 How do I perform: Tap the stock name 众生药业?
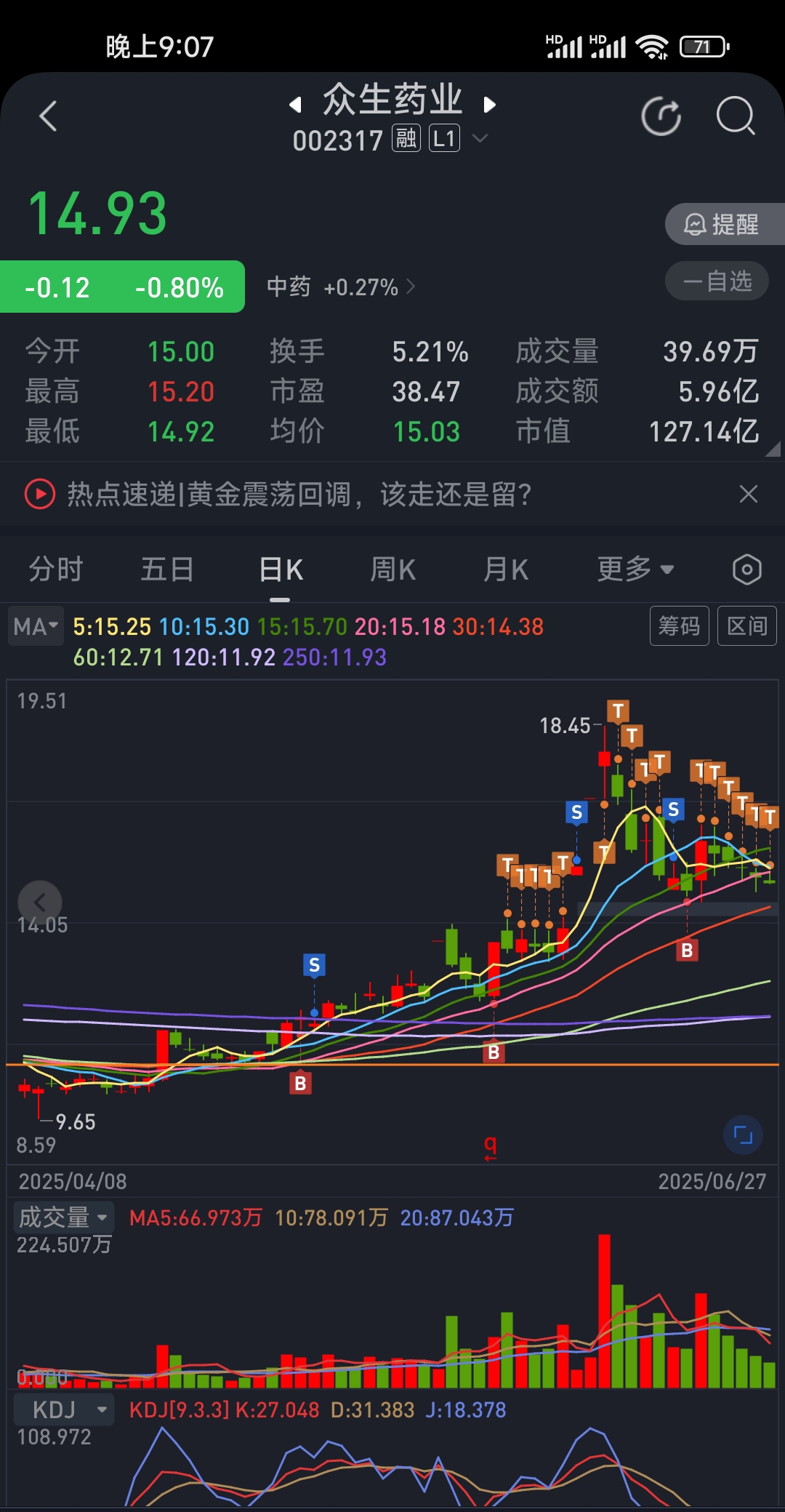click(x=392, y=100)
